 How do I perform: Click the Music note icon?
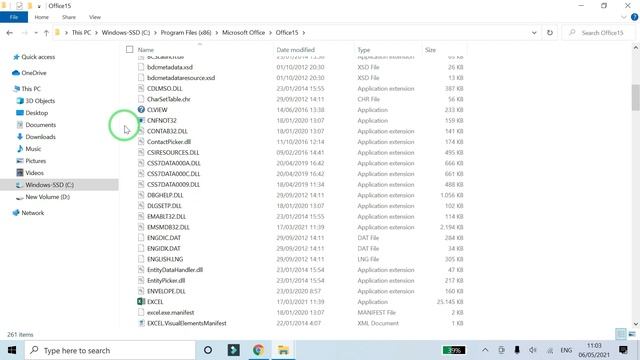click(x=20, y=149)
